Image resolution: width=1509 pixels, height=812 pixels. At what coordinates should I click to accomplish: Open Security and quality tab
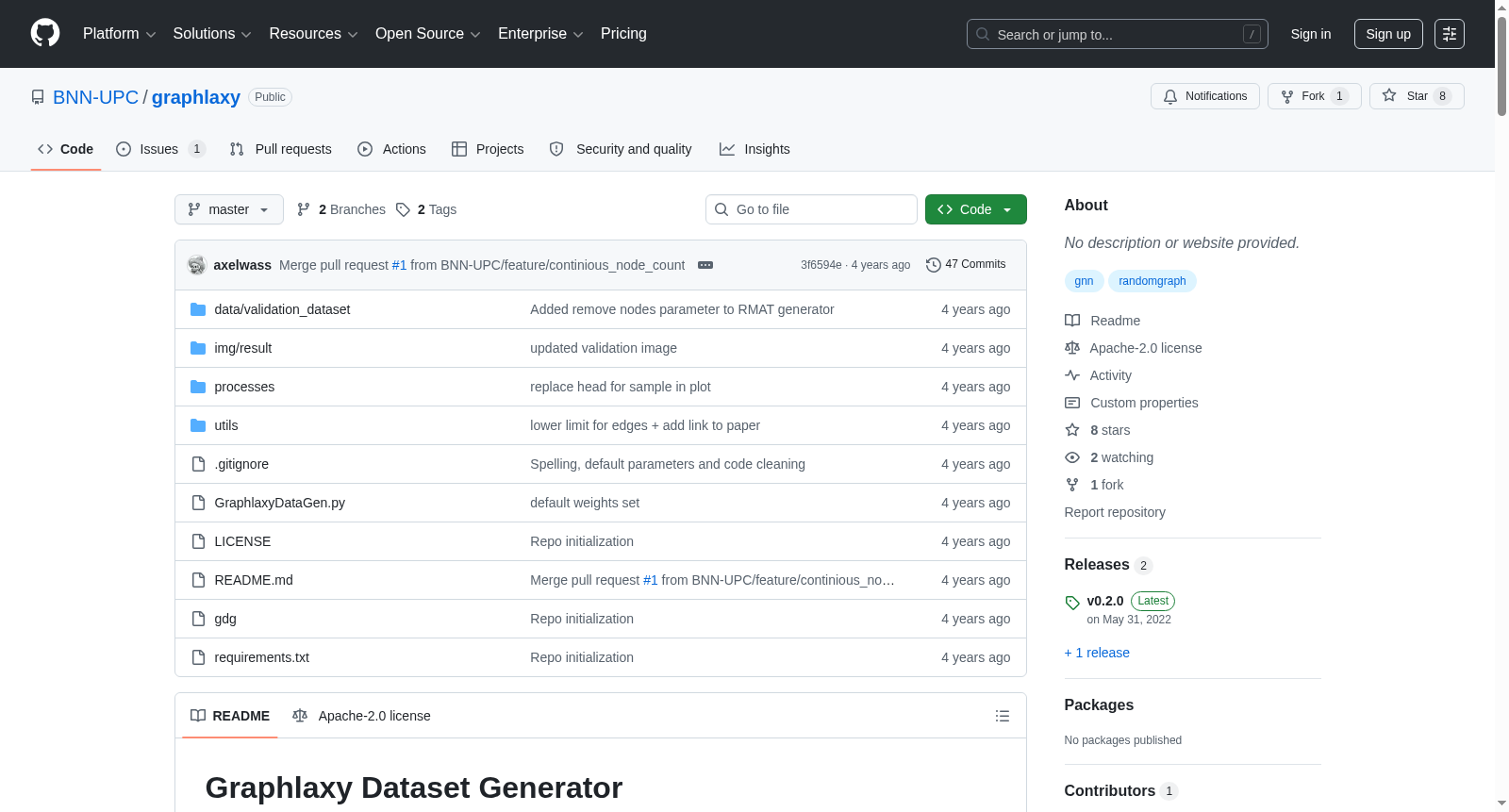pyautogui.click(x=621, y=149)
